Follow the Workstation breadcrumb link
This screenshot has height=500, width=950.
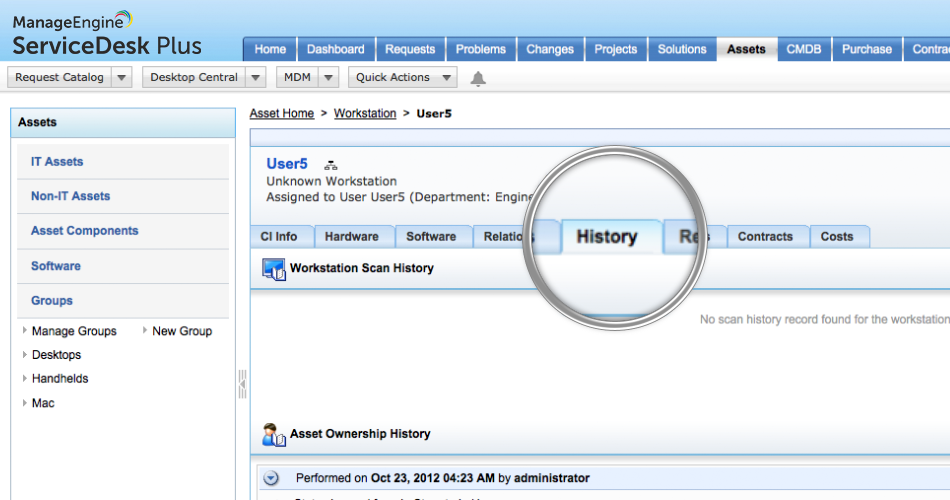point(365,113)
